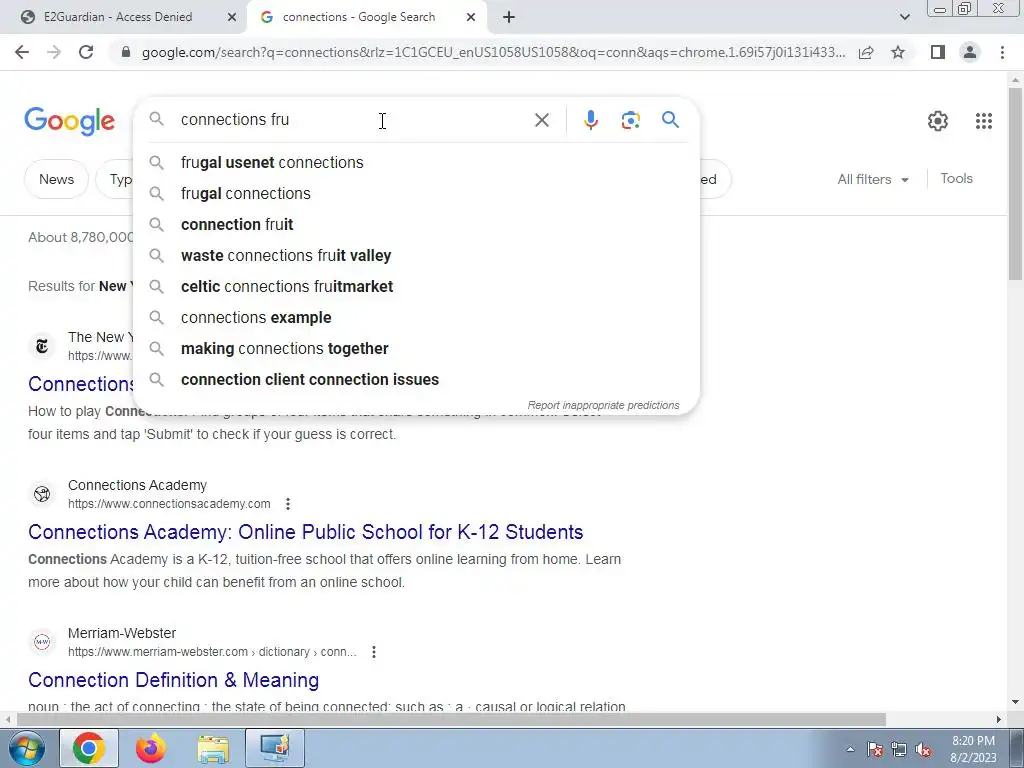This screenshot has width=1024, height=768.
Task: Open the Chrome profile menu
Action: coord(970,52)
